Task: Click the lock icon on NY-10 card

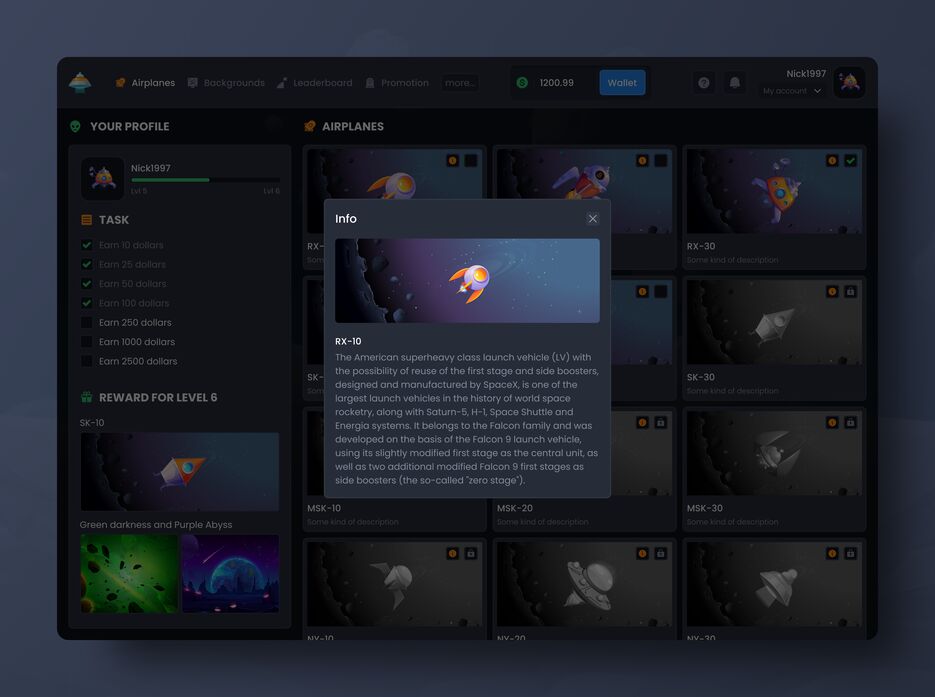Action: [x=471, y=554]
